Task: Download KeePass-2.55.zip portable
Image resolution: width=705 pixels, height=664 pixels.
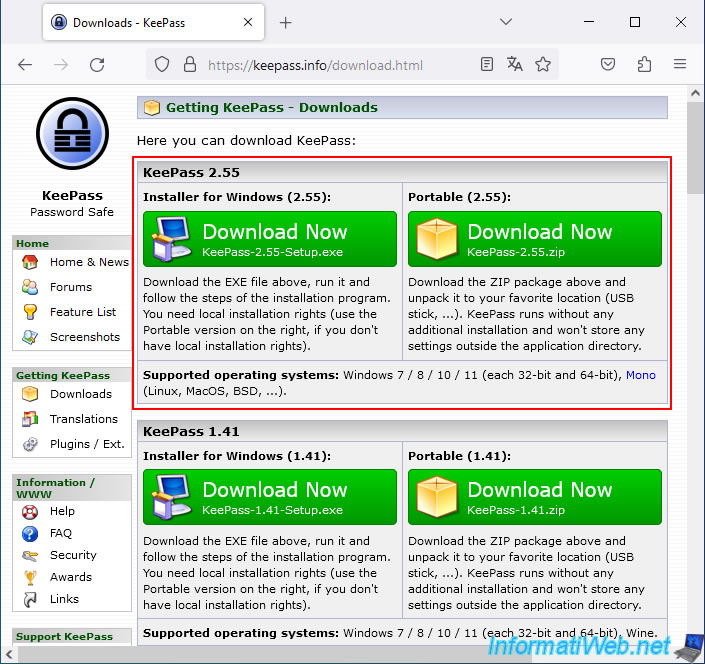Action: tap(535, 239)
